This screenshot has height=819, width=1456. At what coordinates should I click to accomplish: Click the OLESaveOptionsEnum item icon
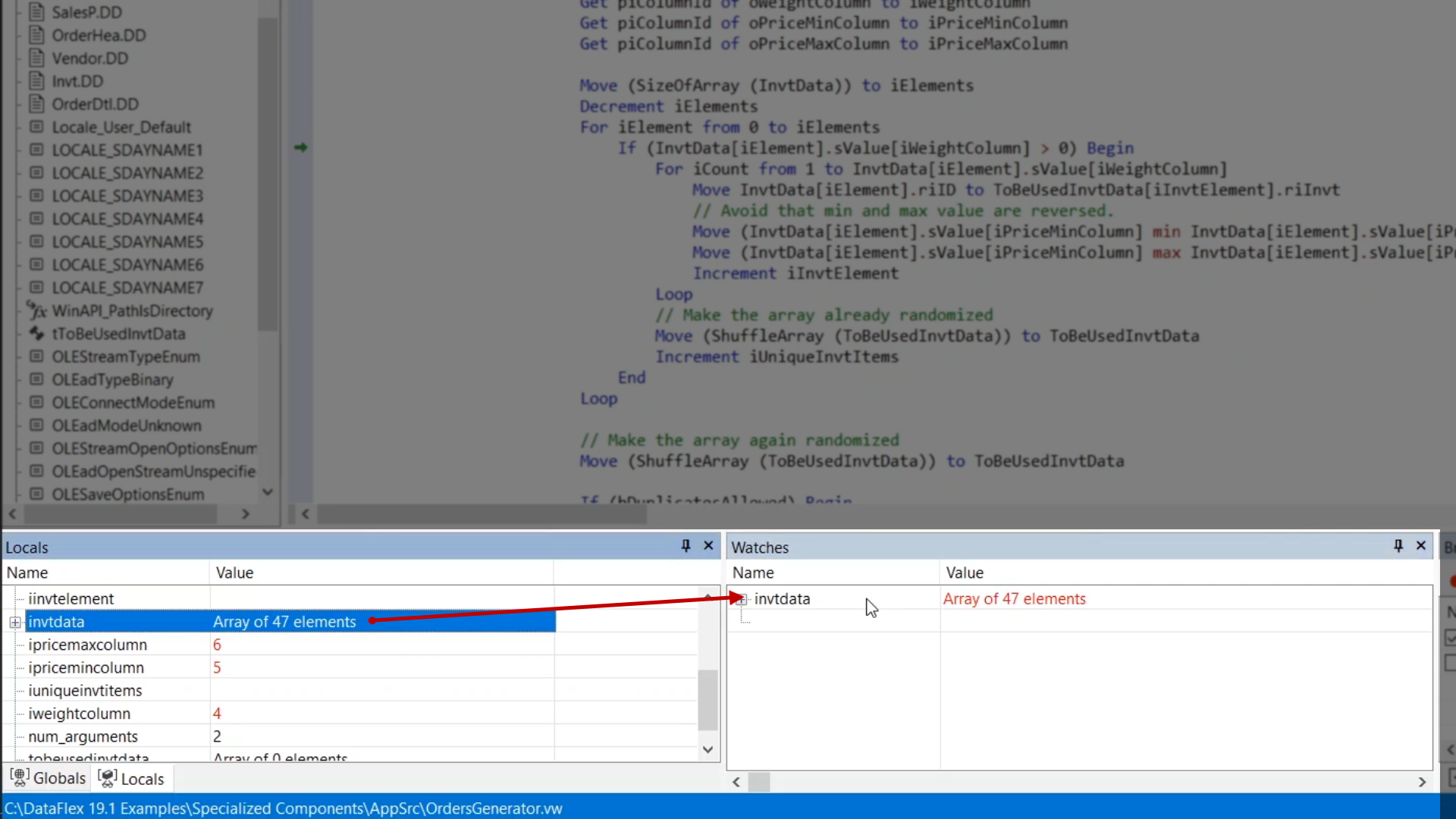click(36, 494)
